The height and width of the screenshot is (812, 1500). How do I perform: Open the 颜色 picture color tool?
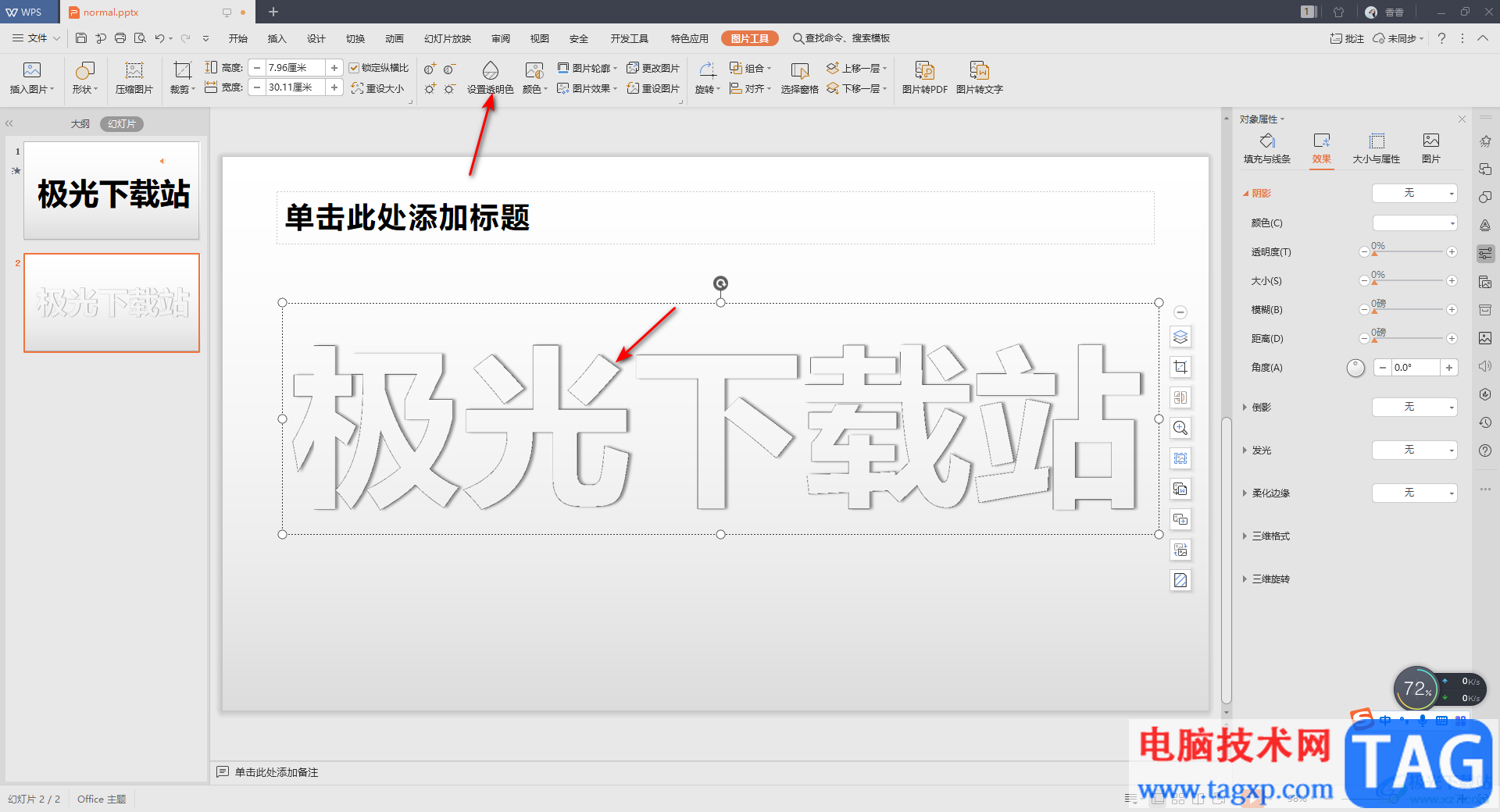(x=534, y=77)
